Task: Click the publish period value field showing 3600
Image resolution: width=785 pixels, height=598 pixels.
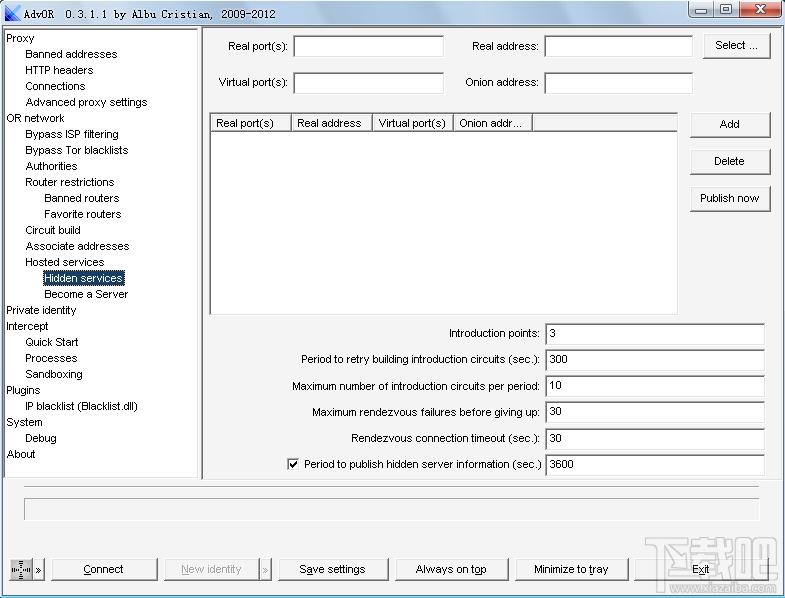Action: (x=655, y=464)
